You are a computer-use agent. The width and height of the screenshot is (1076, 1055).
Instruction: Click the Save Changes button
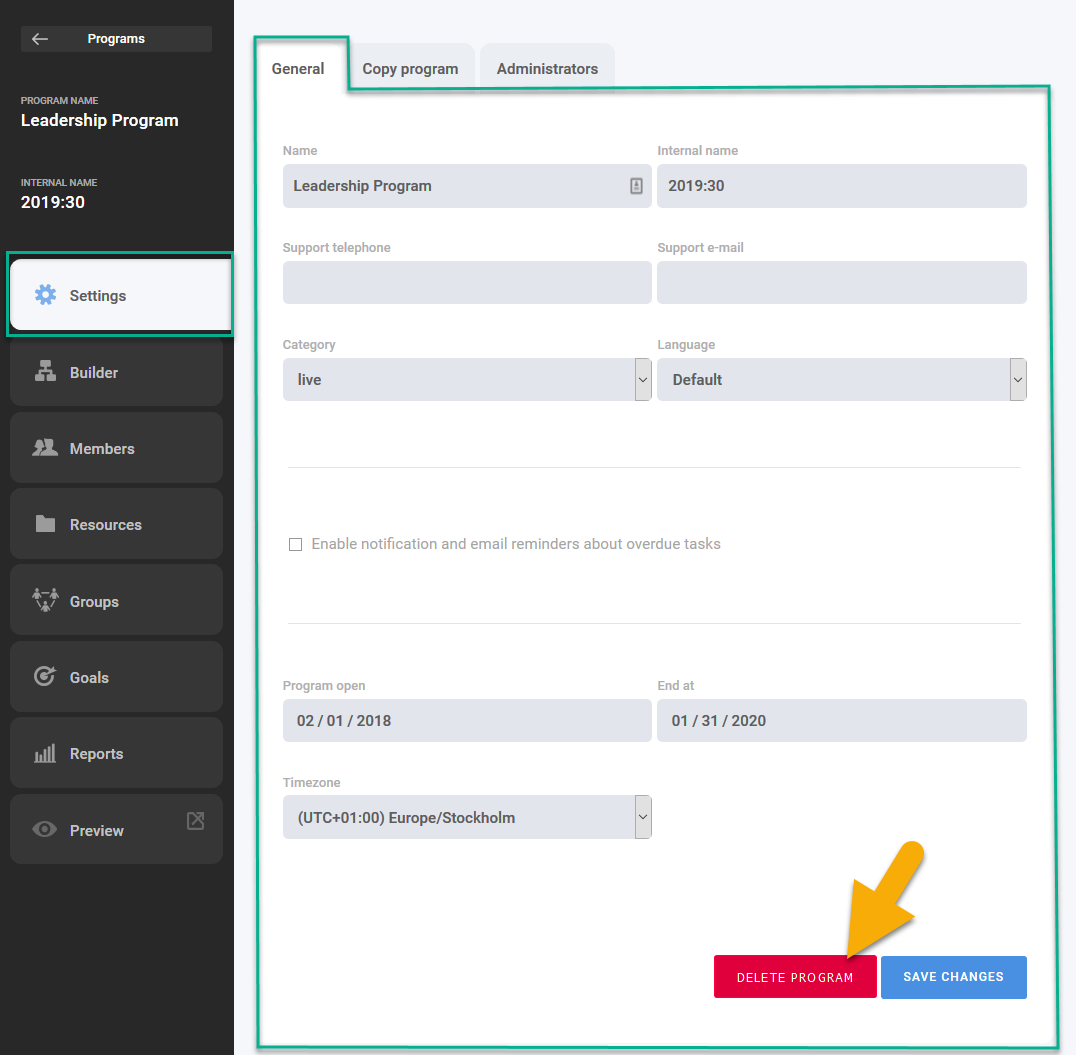953,977
